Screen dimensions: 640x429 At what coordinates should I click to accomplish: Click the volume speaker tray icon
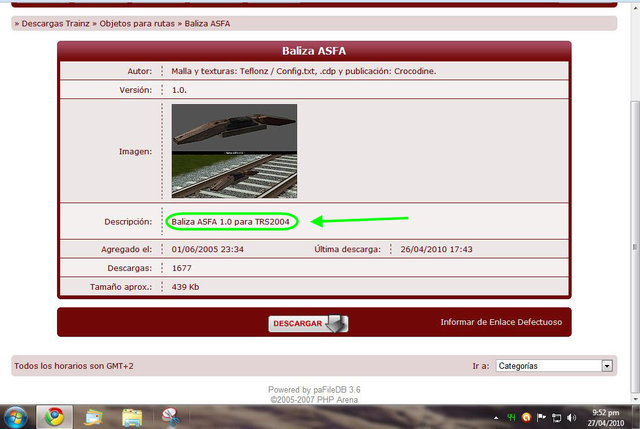click(571, 416)
